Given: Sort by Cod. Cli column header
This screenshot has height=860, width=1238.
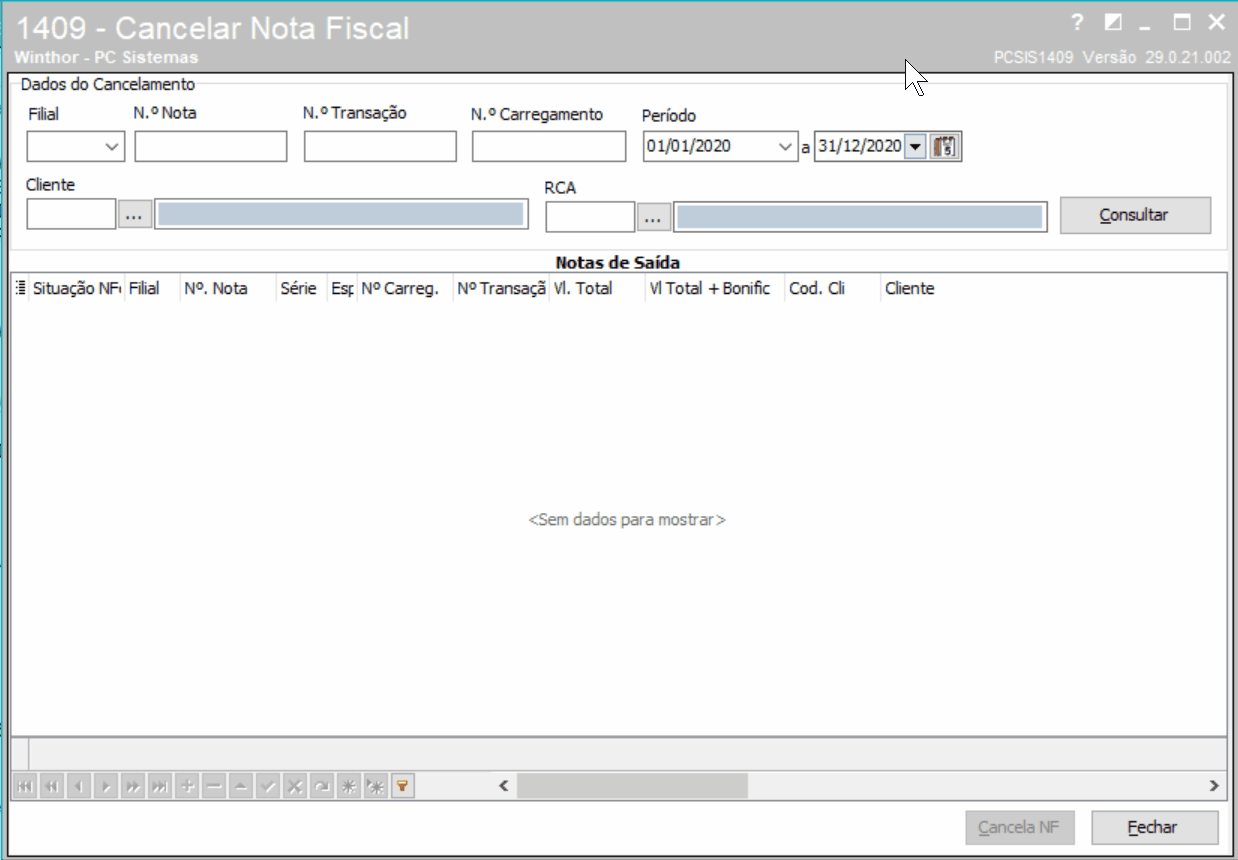Looking at the screenshot, I should pyautogui.click(x=833, y=288).
